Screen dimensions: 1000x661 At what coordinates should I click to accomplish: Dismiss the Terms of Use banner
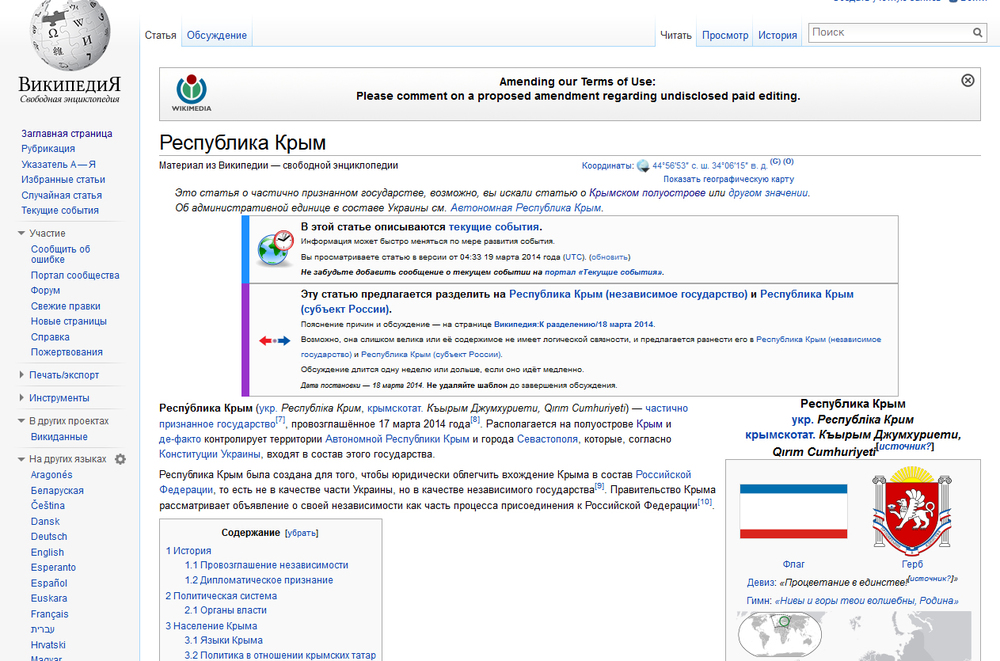[x=967, y=80]
